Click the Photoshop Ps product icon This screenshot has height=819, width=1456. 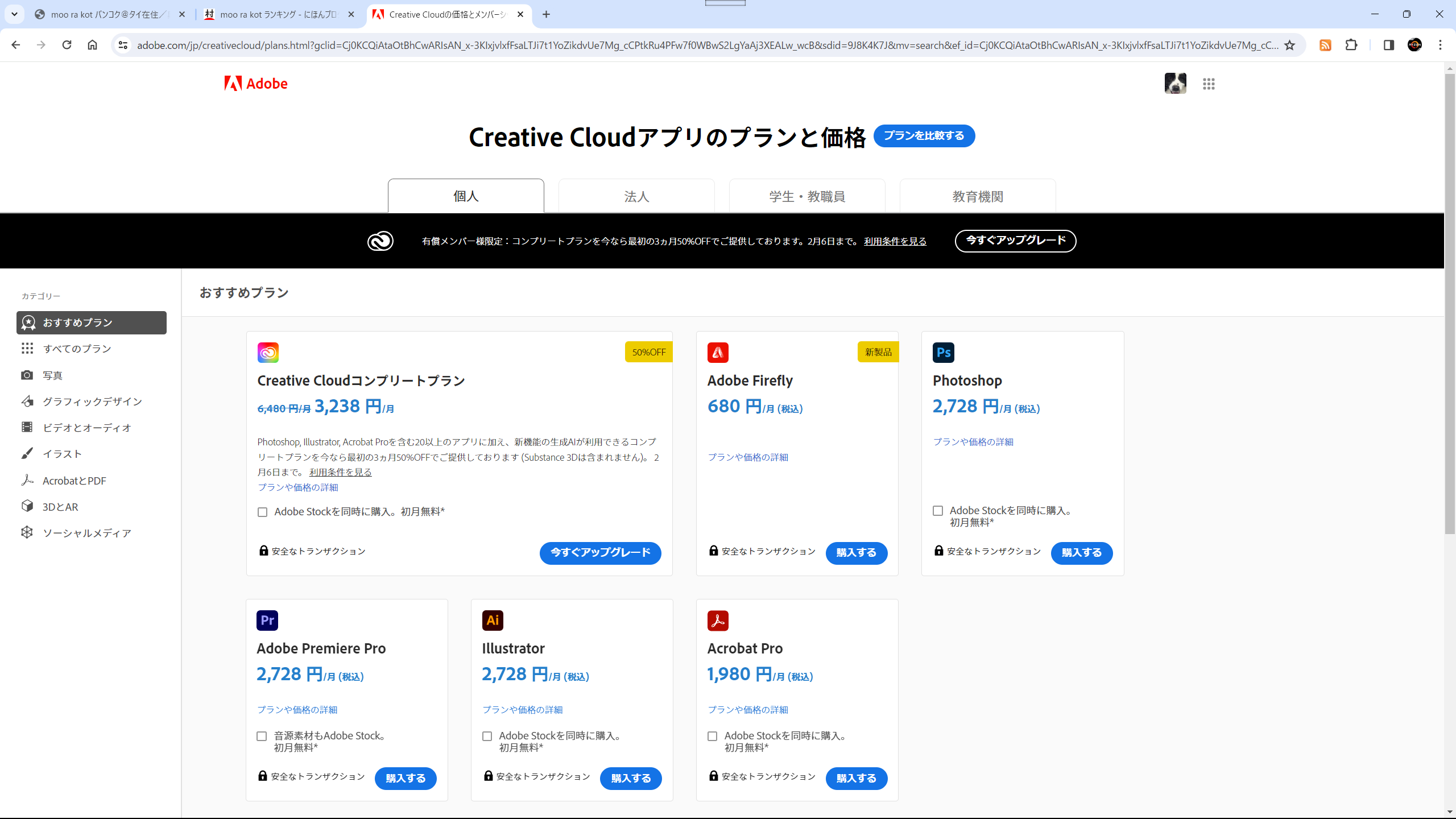point(943,353)
